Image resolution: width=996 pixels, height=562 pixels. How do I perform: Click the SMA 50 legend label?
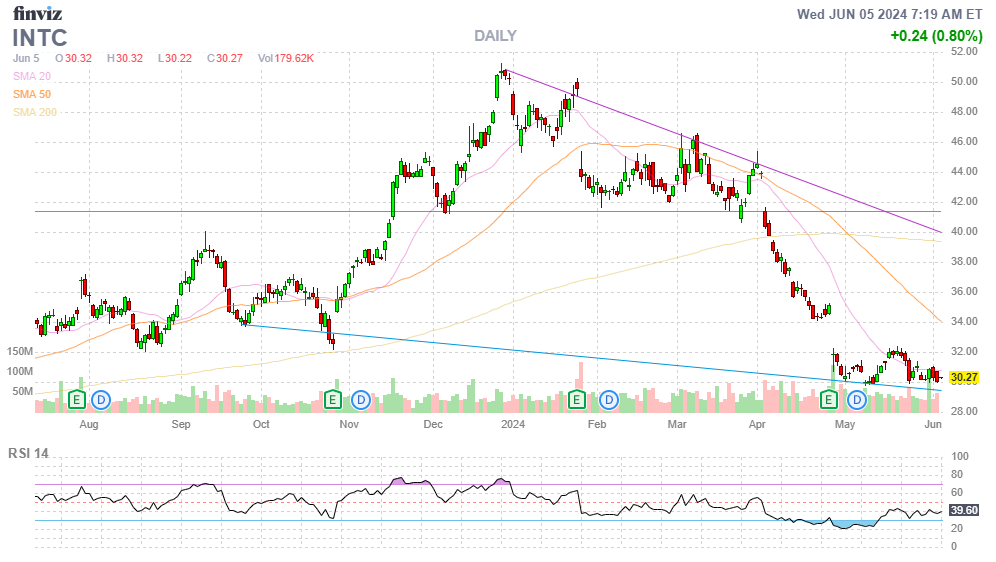[31, 94]
